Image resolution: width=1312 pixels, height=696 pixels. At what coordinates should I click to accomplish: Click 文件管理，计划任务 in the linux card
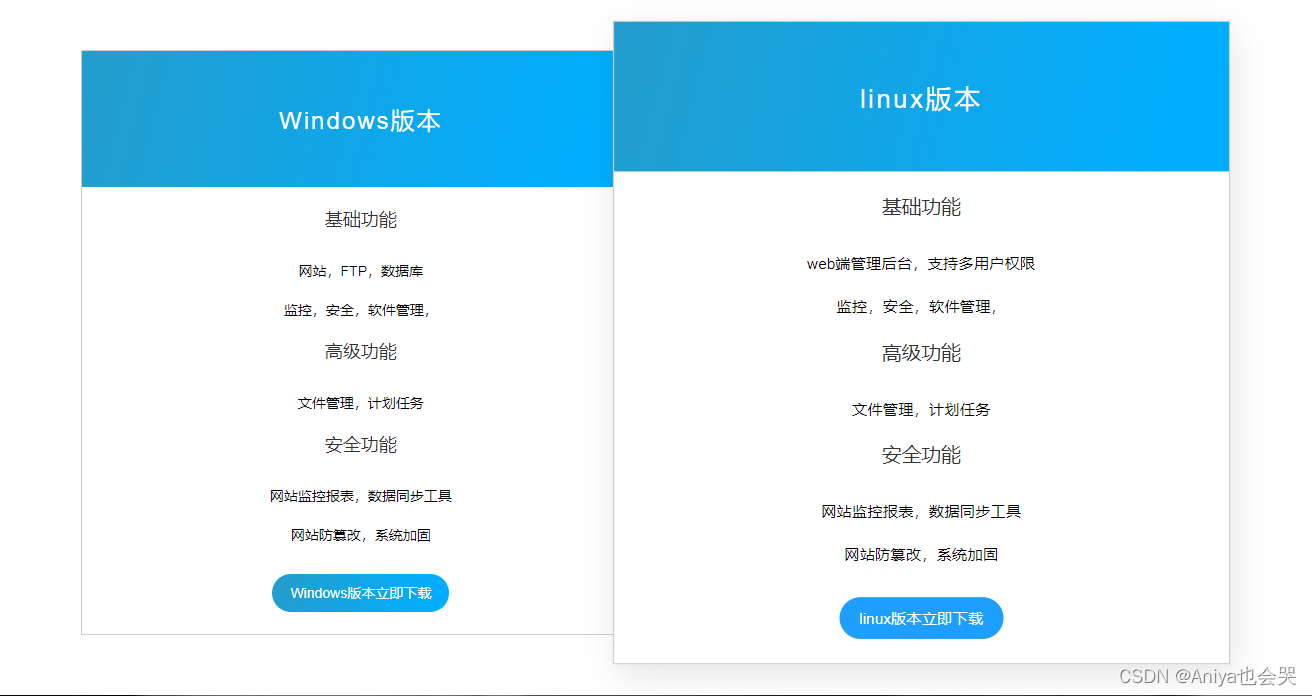pyautogui.click(x=920, y=410)
